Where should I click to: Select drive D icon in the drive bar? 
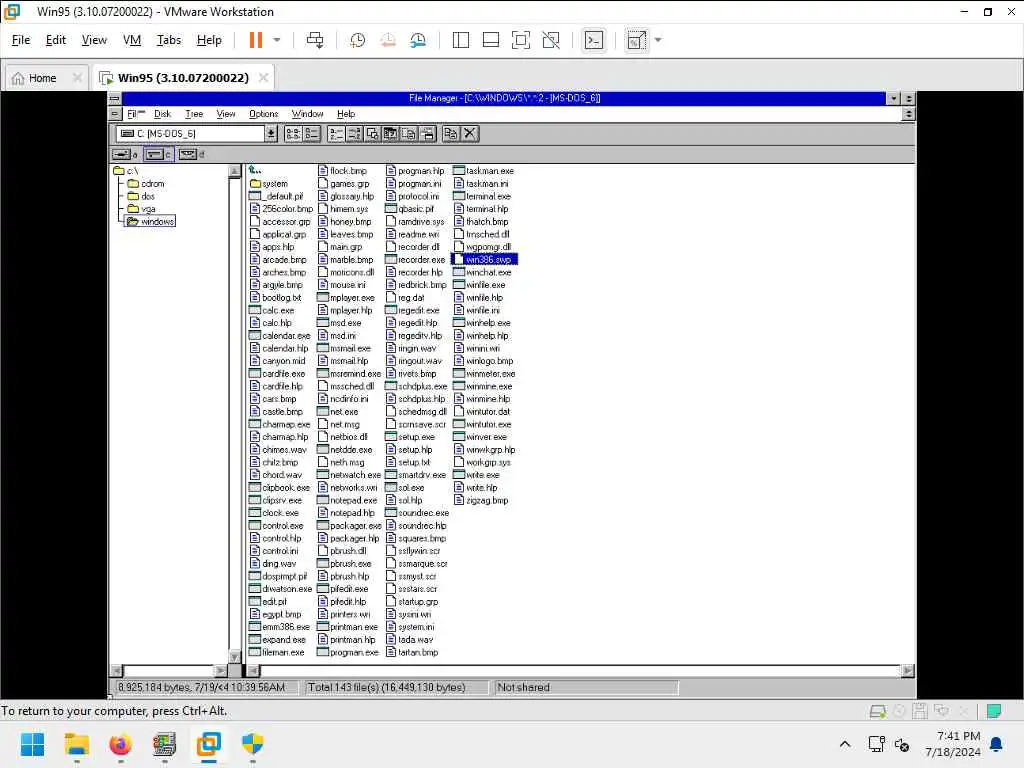click(x=191, y=154)
